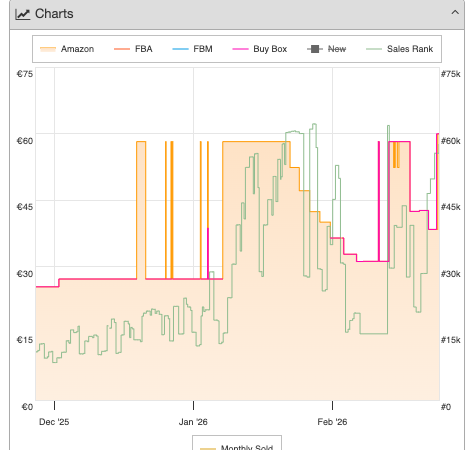Click the €75 price axis label

coord(25,74)
